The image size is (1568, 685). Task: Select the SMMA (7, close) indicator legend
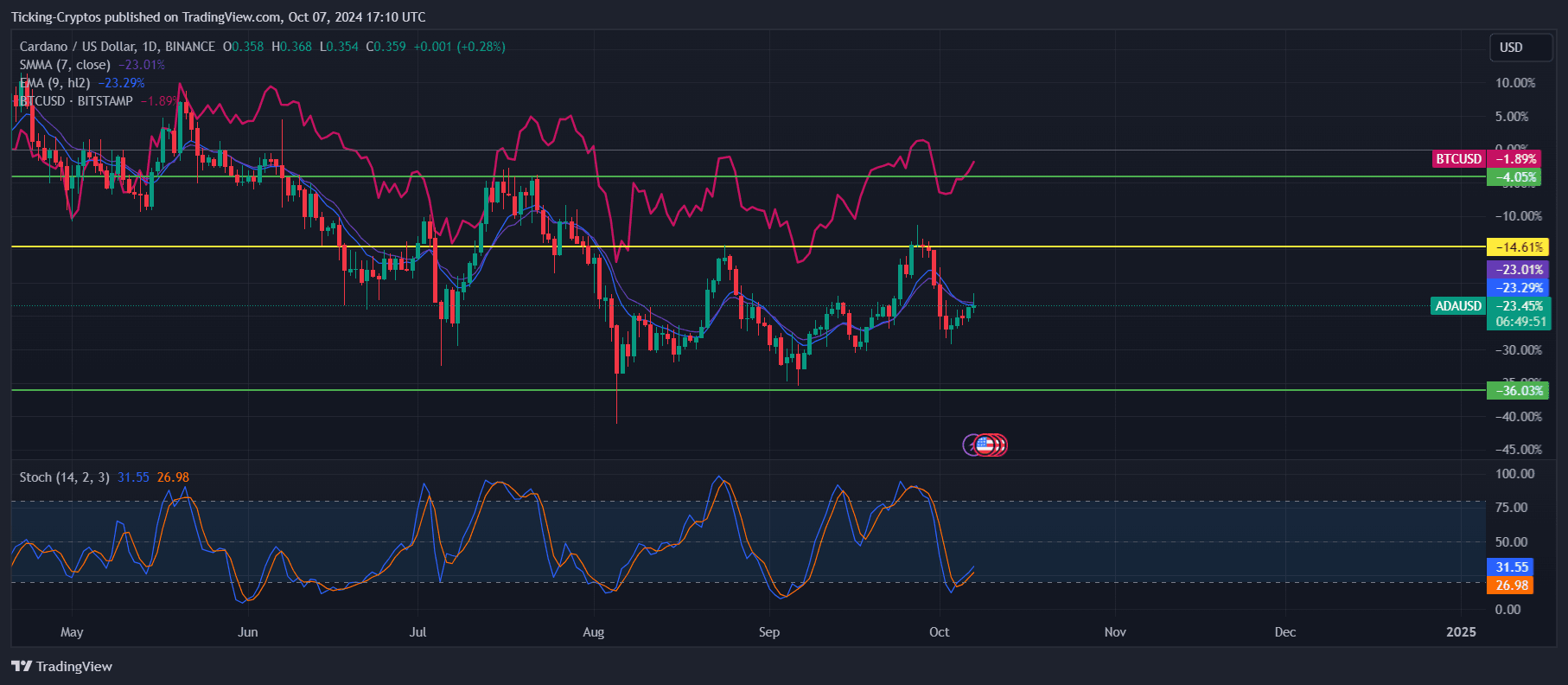click(65, 65)
